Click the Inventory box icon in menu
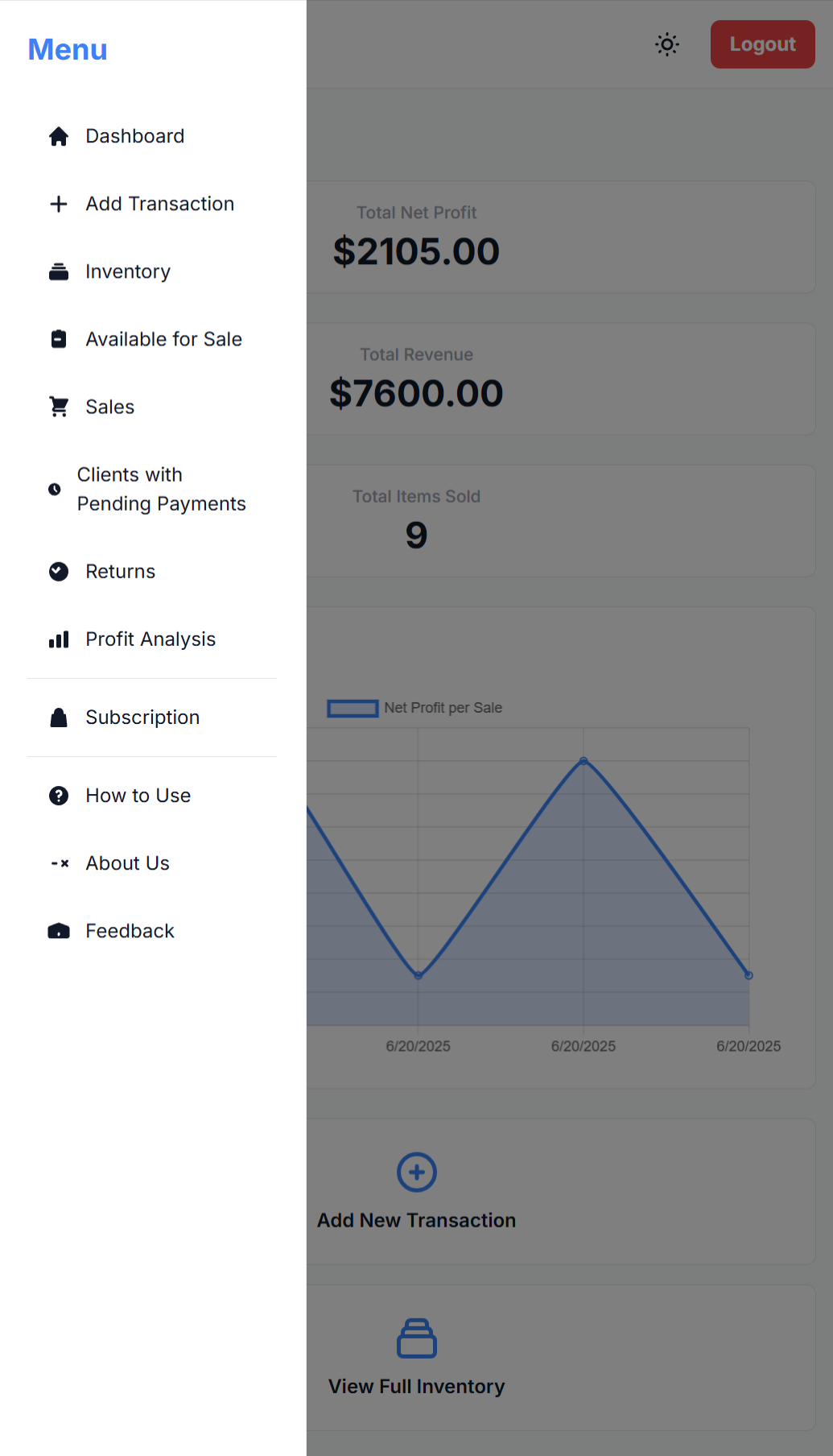Viewport: 833px width, 1456px height. pos(59,271)
